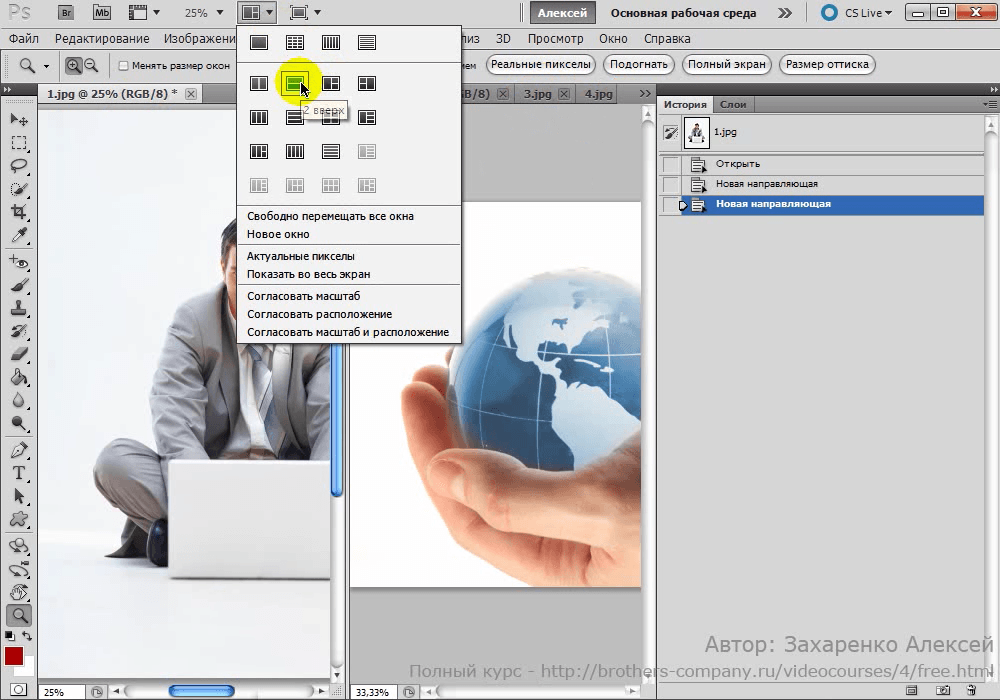Screen dimensions: 1000x700
Task: Pick the Crop tool in the toolbar
Action: coord(18,212)
